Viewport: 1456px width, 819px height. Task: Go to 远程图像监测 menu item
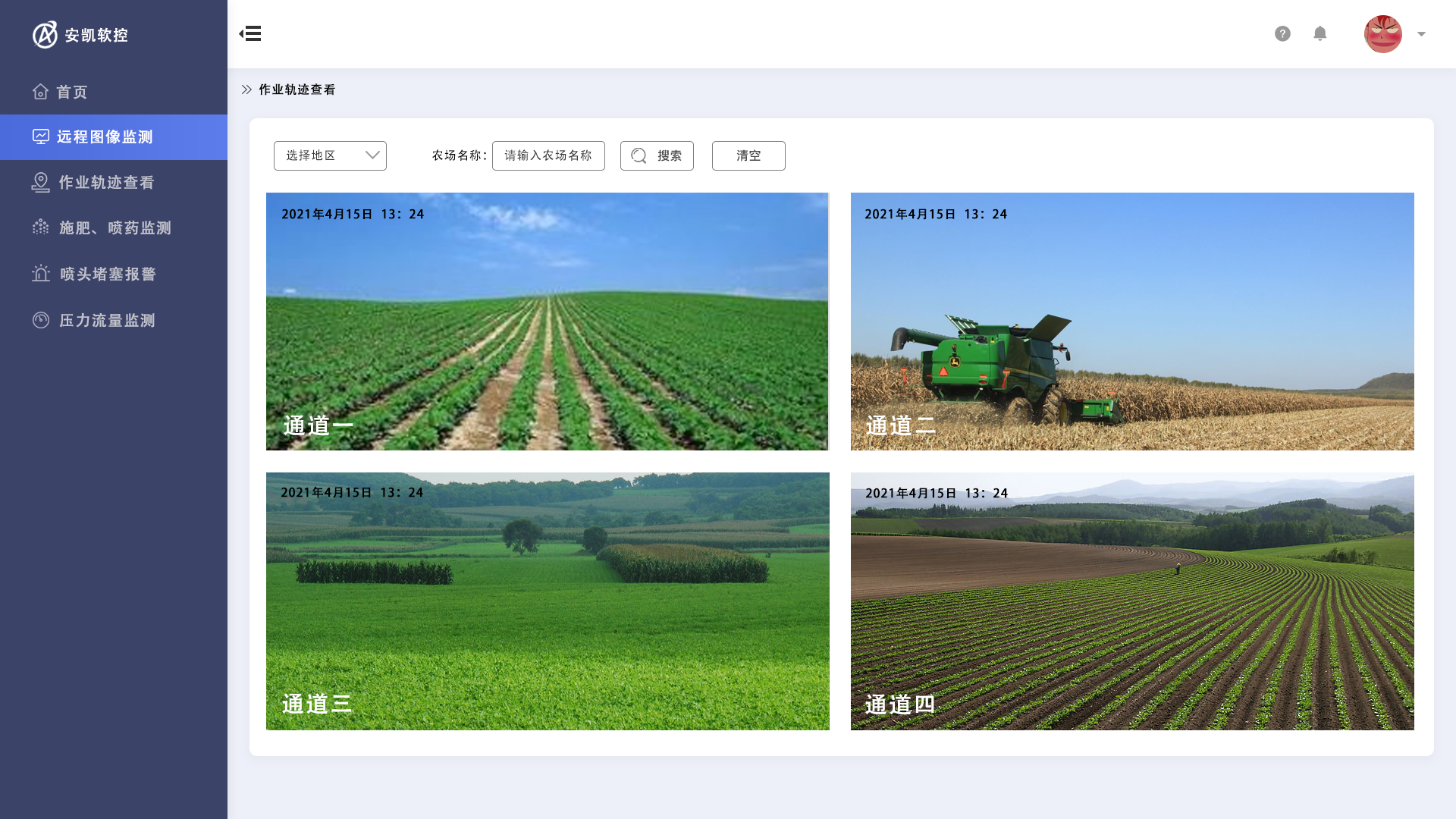click(x=105, y=137)
